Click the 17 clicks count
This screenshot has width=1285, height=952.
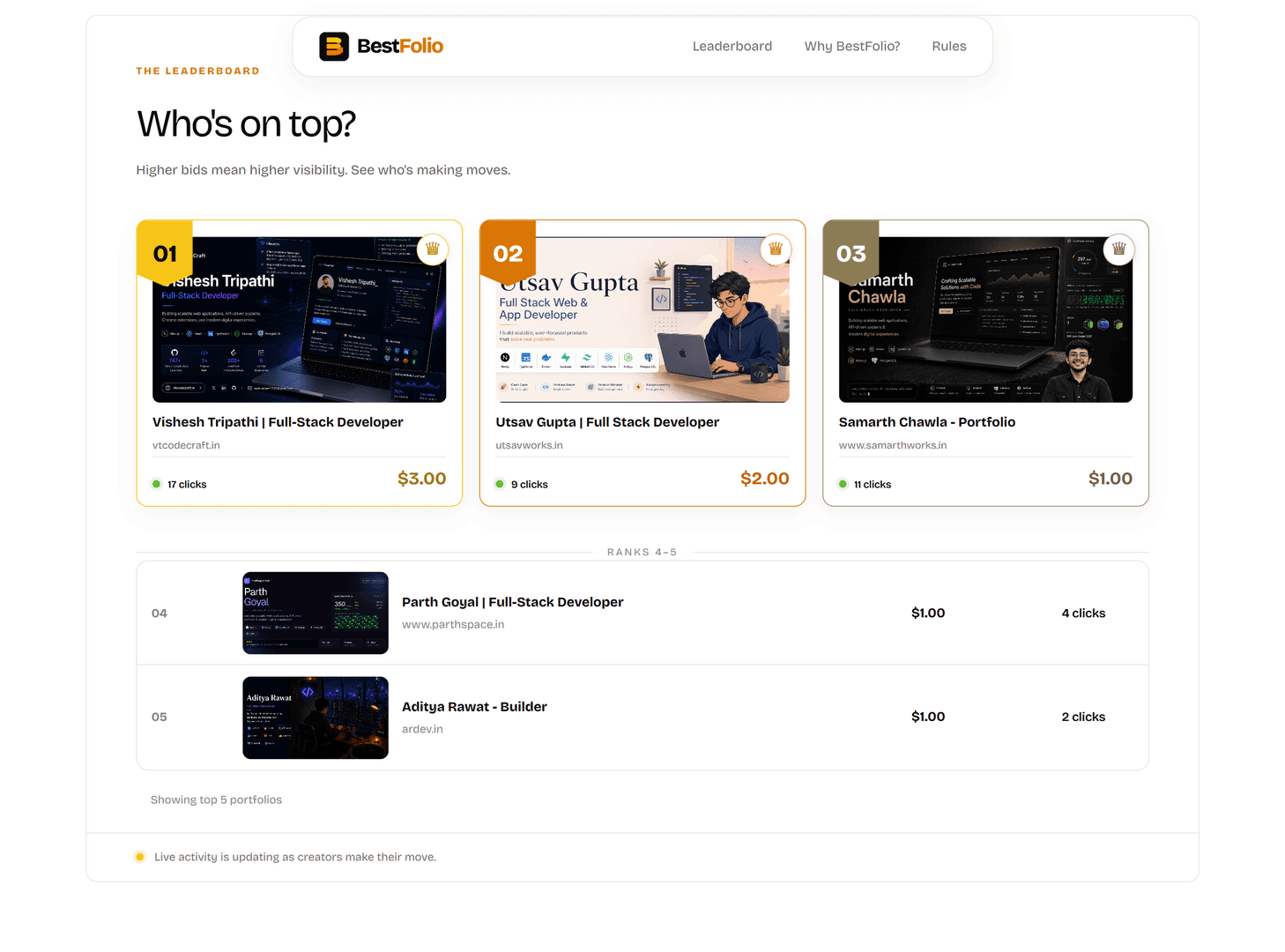point(187,484)
